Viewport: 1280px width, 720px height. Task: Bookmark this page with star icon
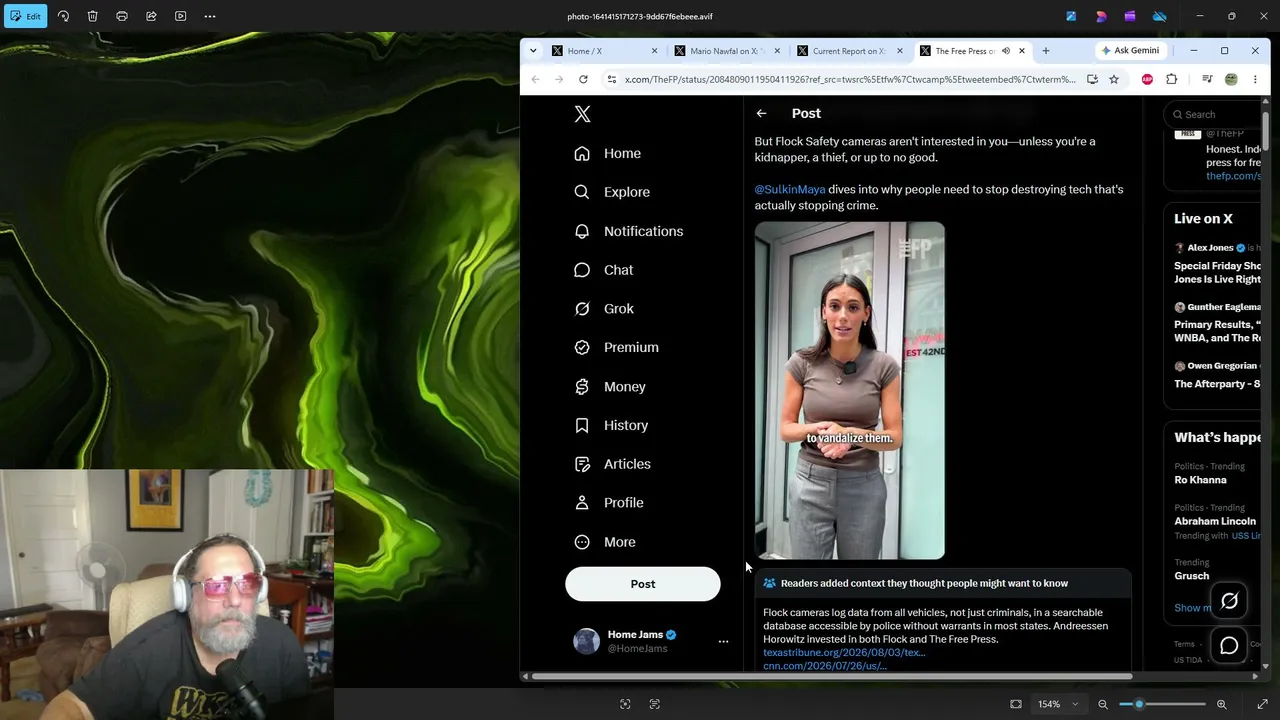1114,79
